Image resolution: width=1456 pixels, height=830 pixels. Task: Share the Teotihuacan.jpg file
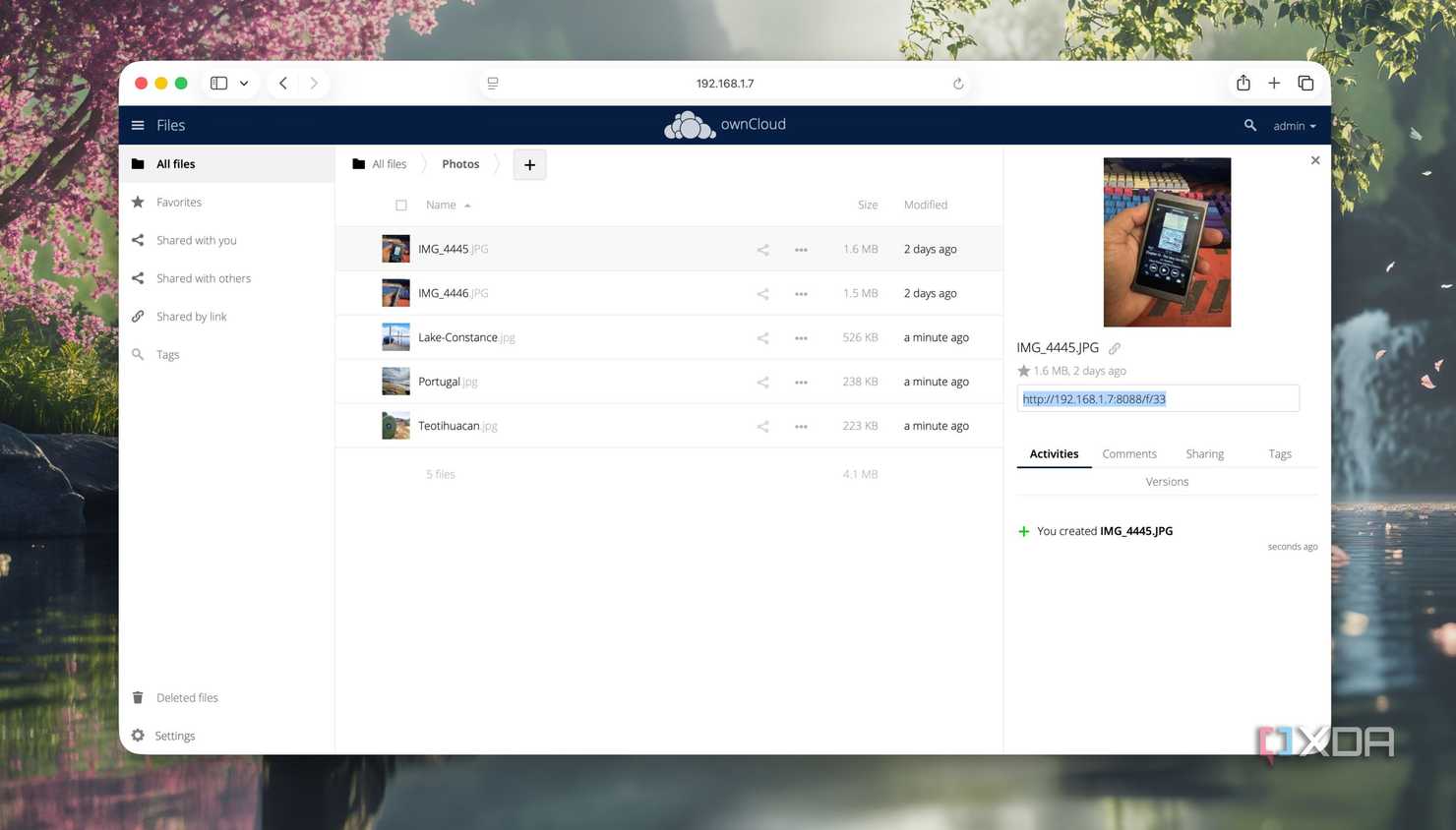coord(762,427)
